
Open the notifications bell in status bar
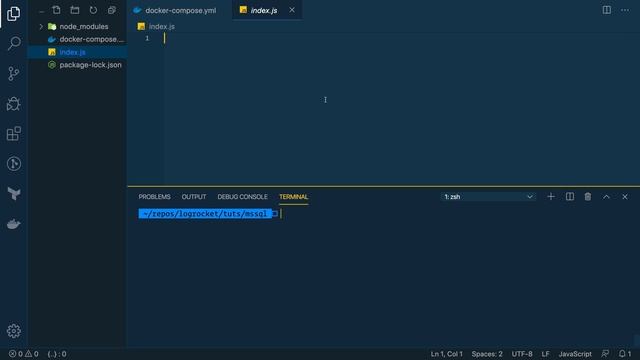click(625, 354)
